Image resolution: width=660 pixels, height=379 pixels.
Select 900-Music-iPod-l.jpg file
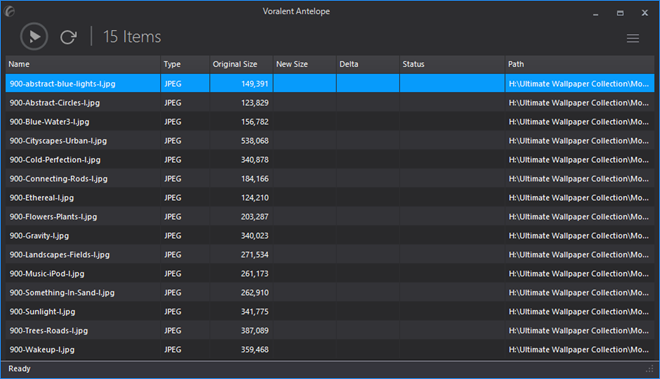point(47,273)
